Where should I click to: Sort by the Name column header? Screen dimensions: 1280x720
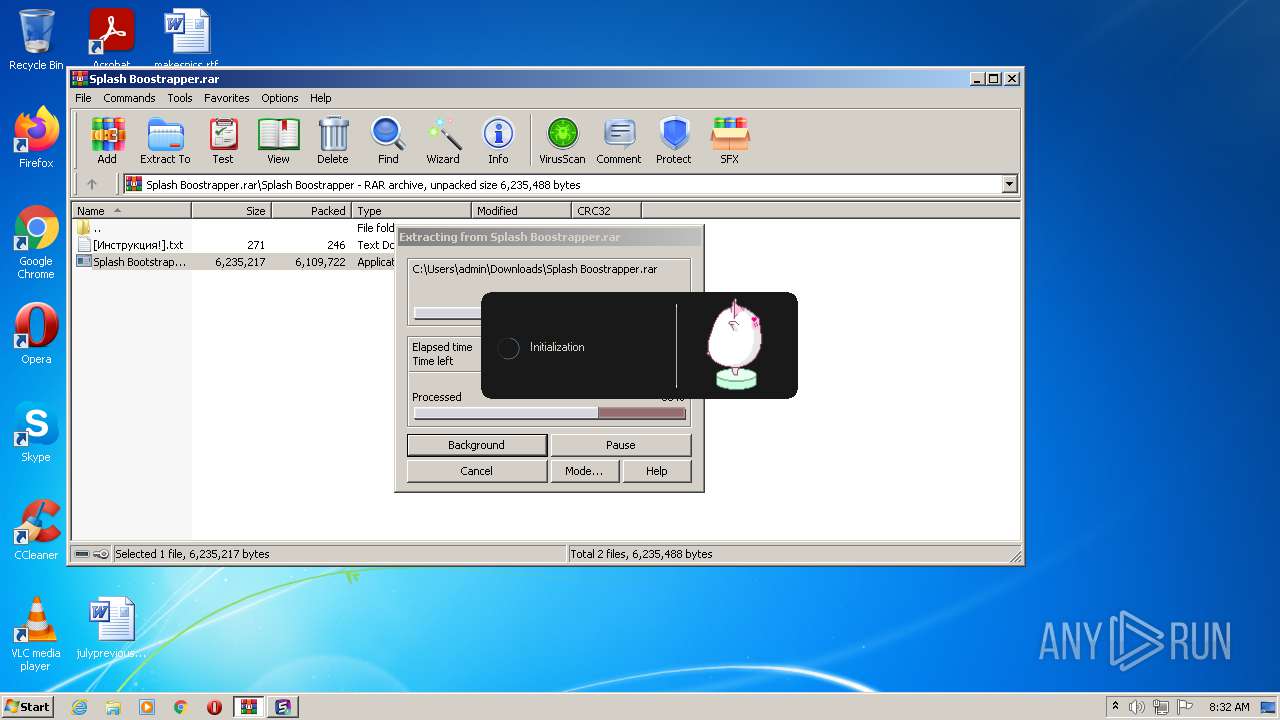131,211
